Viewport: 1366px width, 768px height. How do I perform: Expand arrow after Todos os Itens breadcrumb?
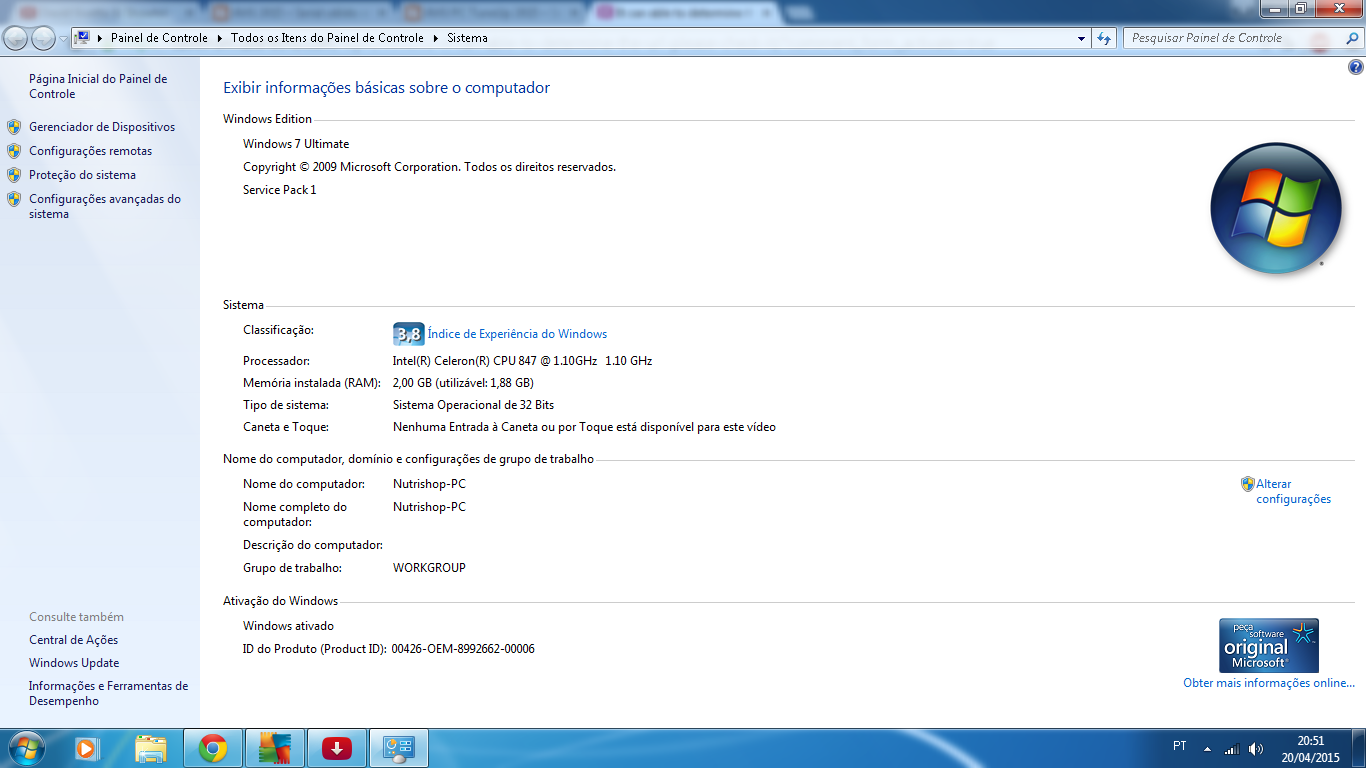tap(435, 38)
